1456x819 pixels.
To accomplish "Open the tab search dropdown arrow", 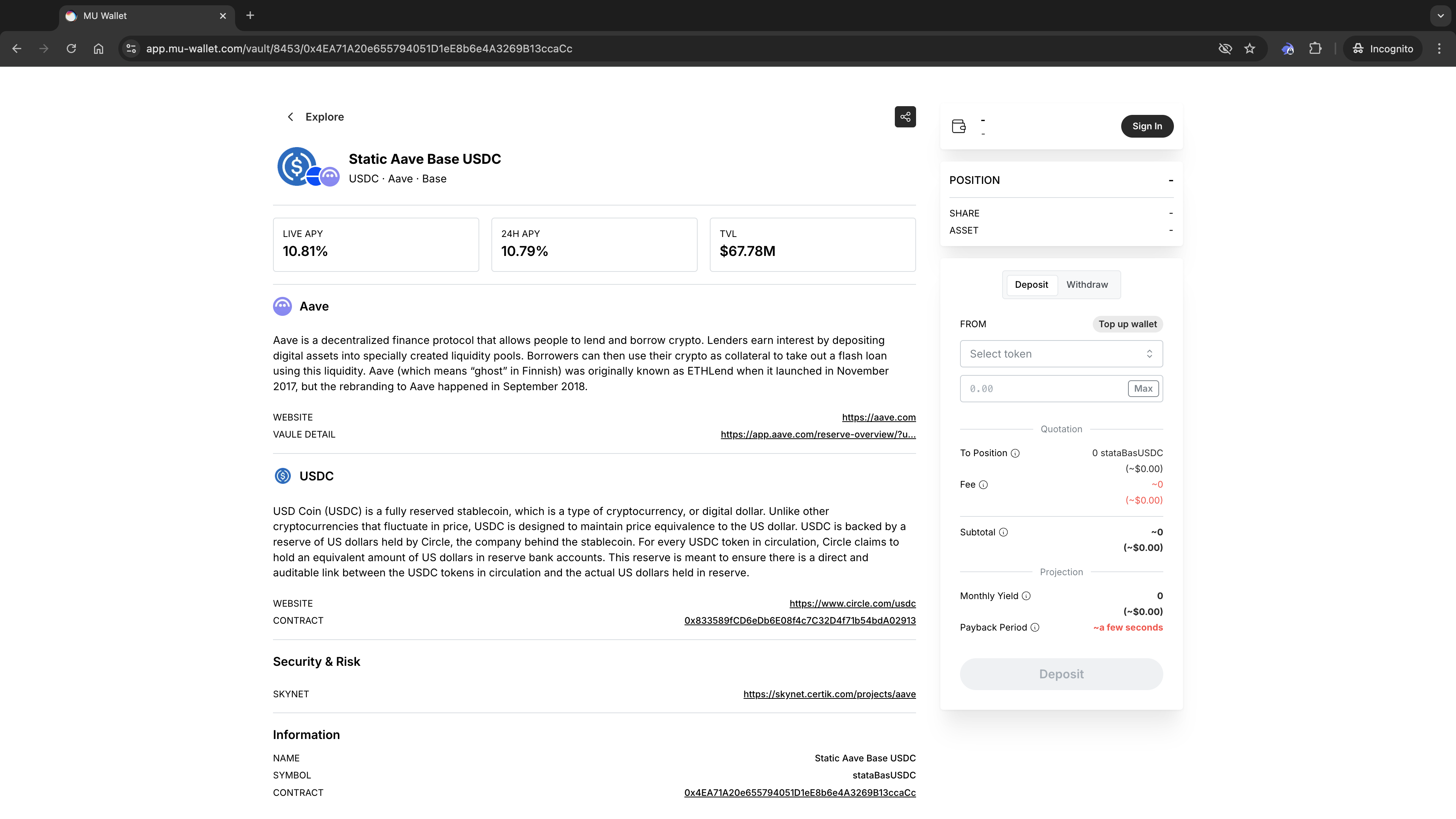I will pos(1440,16).
